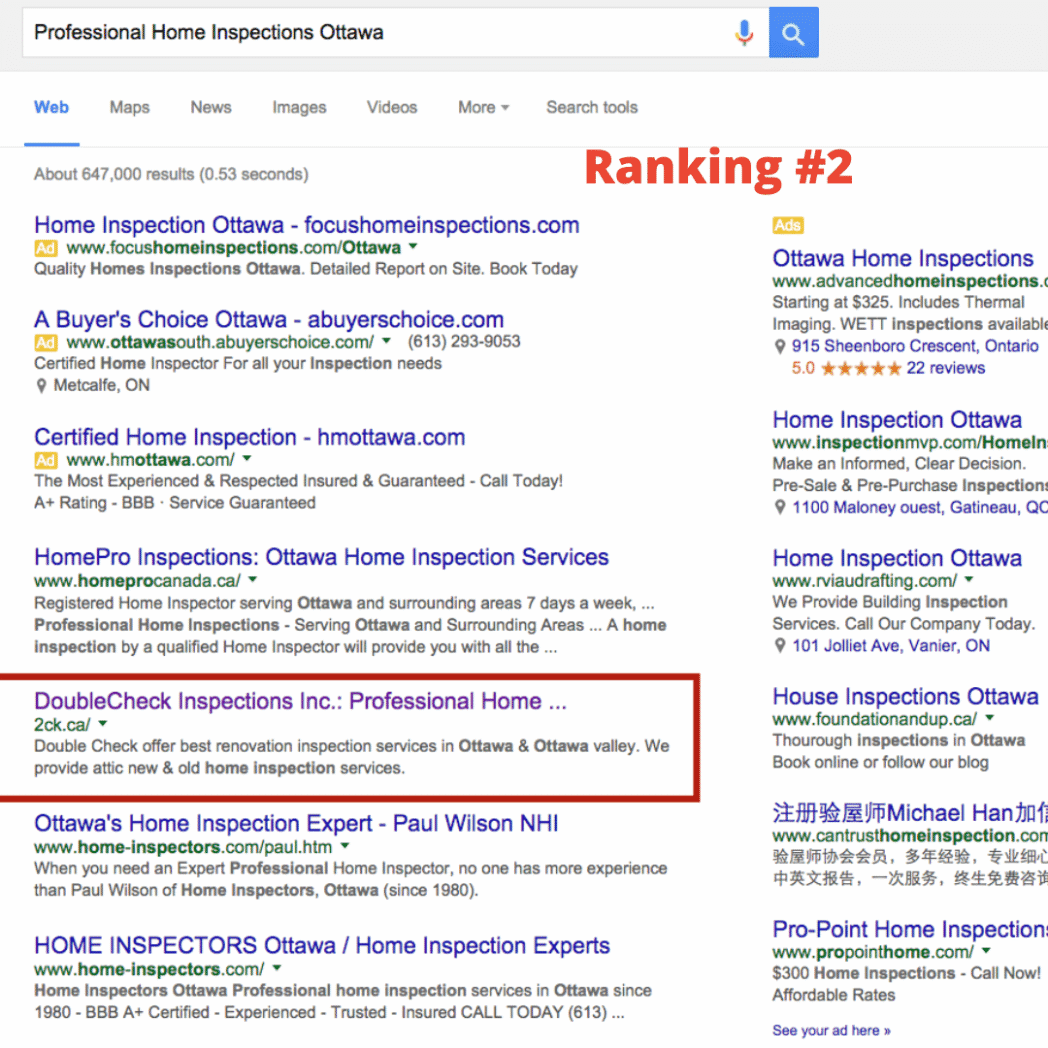The image size is (1048, 1048).
Task: Click location pin beside 101 Jolliet Ave
Action: pos(780,646)
